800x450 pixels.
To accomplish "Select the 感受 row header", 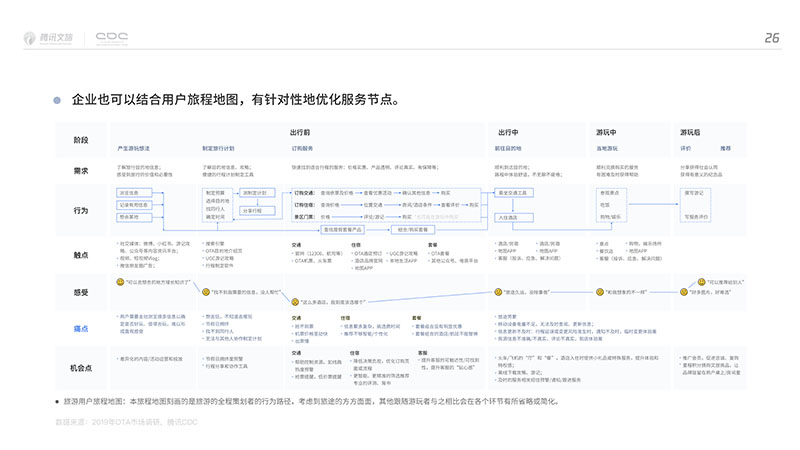I will coord(81,292).
